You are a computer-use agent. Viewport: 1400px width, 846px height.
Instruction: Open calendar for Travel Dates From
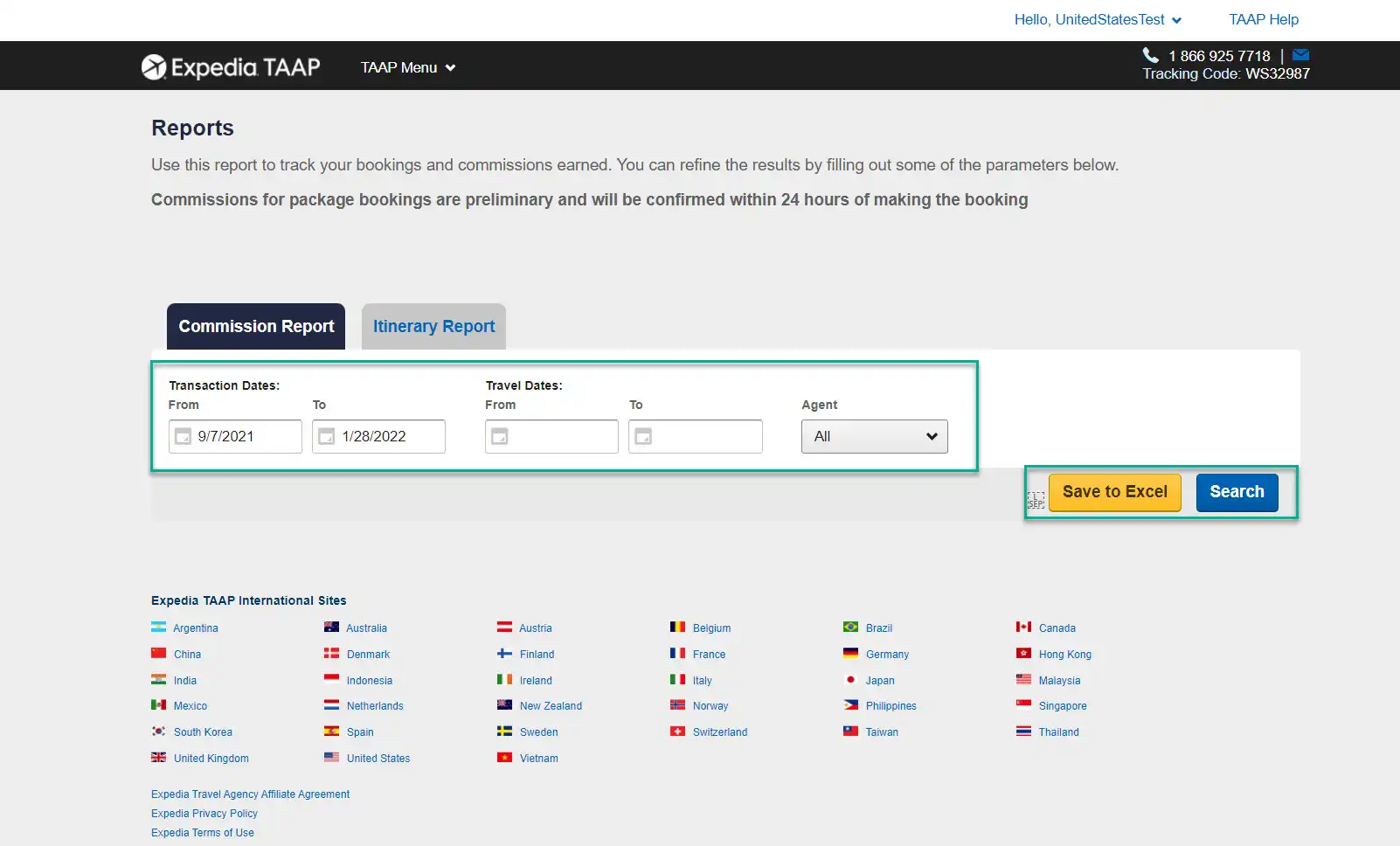(499, 436)
